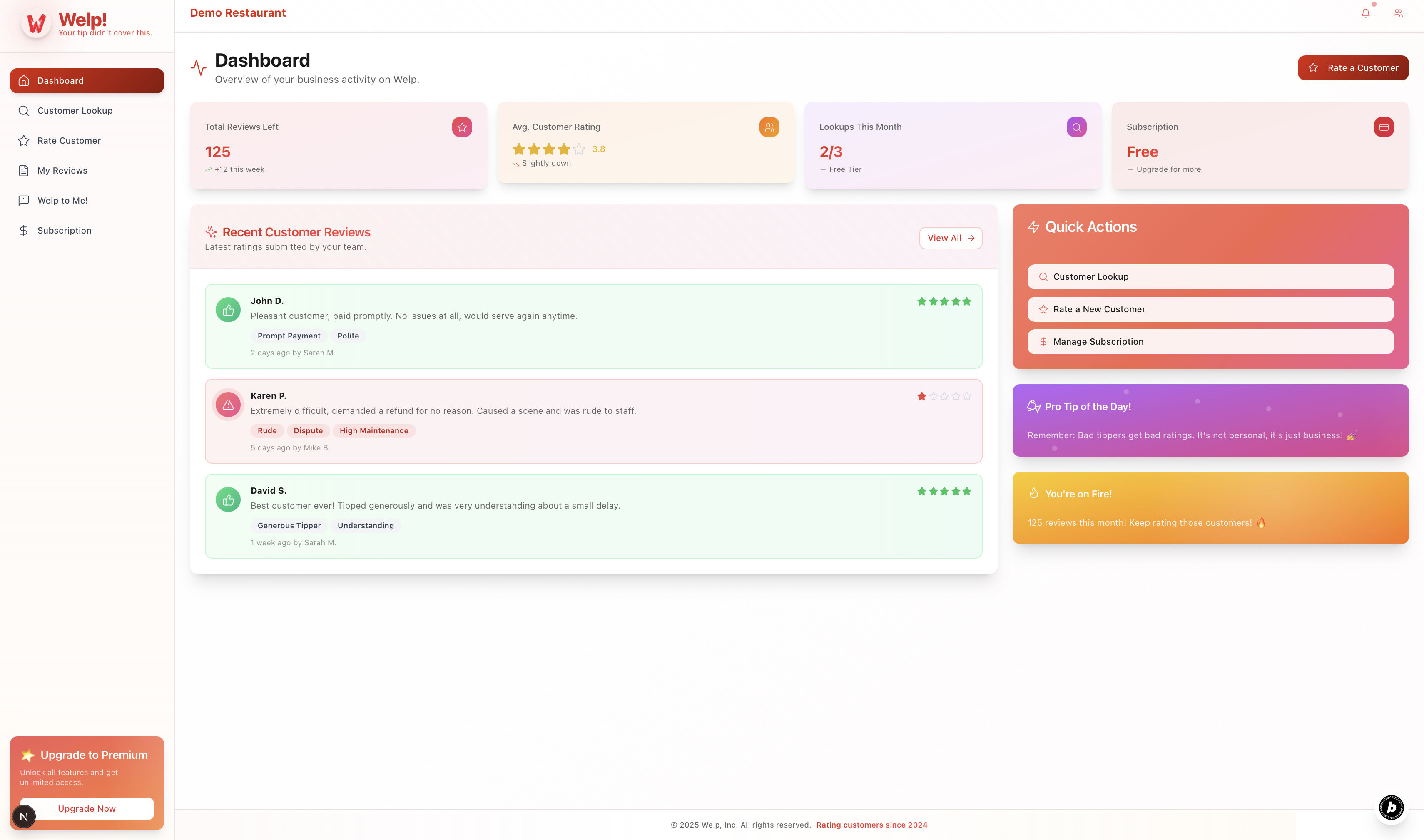Image resolution: width=1424 pixels, height=840 pixels.
Task: Click the Bolt badge icon at bottom right
Action: click(1391, 807)
